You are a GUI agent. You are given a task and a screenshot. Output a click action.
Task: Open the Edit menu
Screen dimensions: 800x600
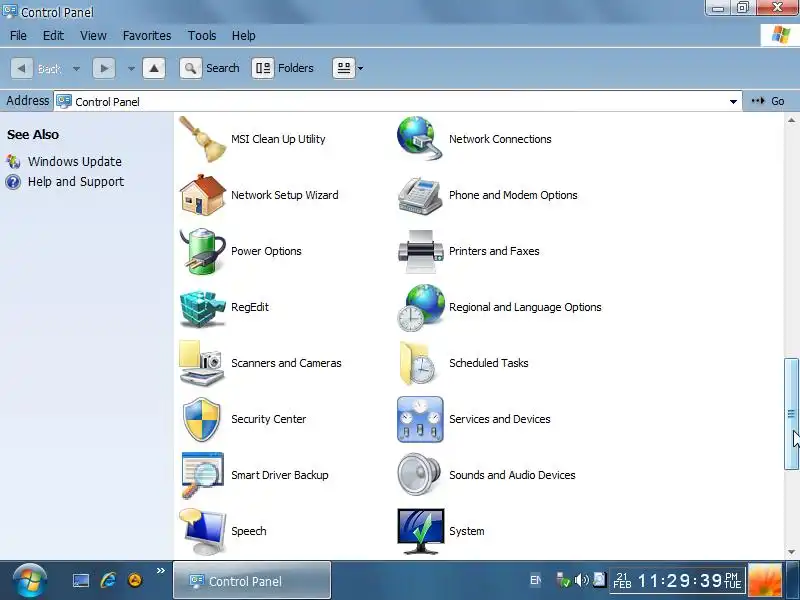pyautogui.click(x=53, y=36)
